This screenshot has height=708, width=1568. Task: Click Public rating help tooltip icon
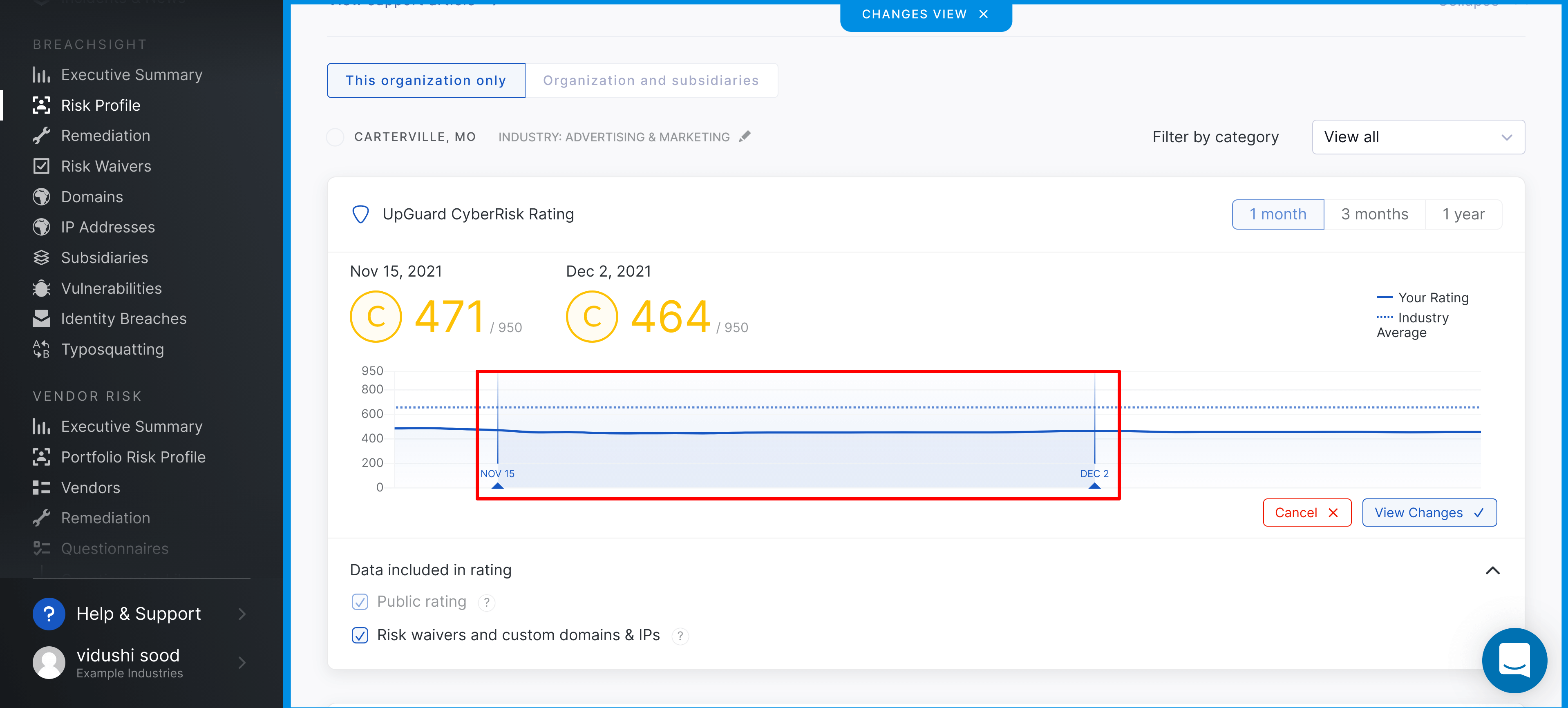(x=486, y=602)
